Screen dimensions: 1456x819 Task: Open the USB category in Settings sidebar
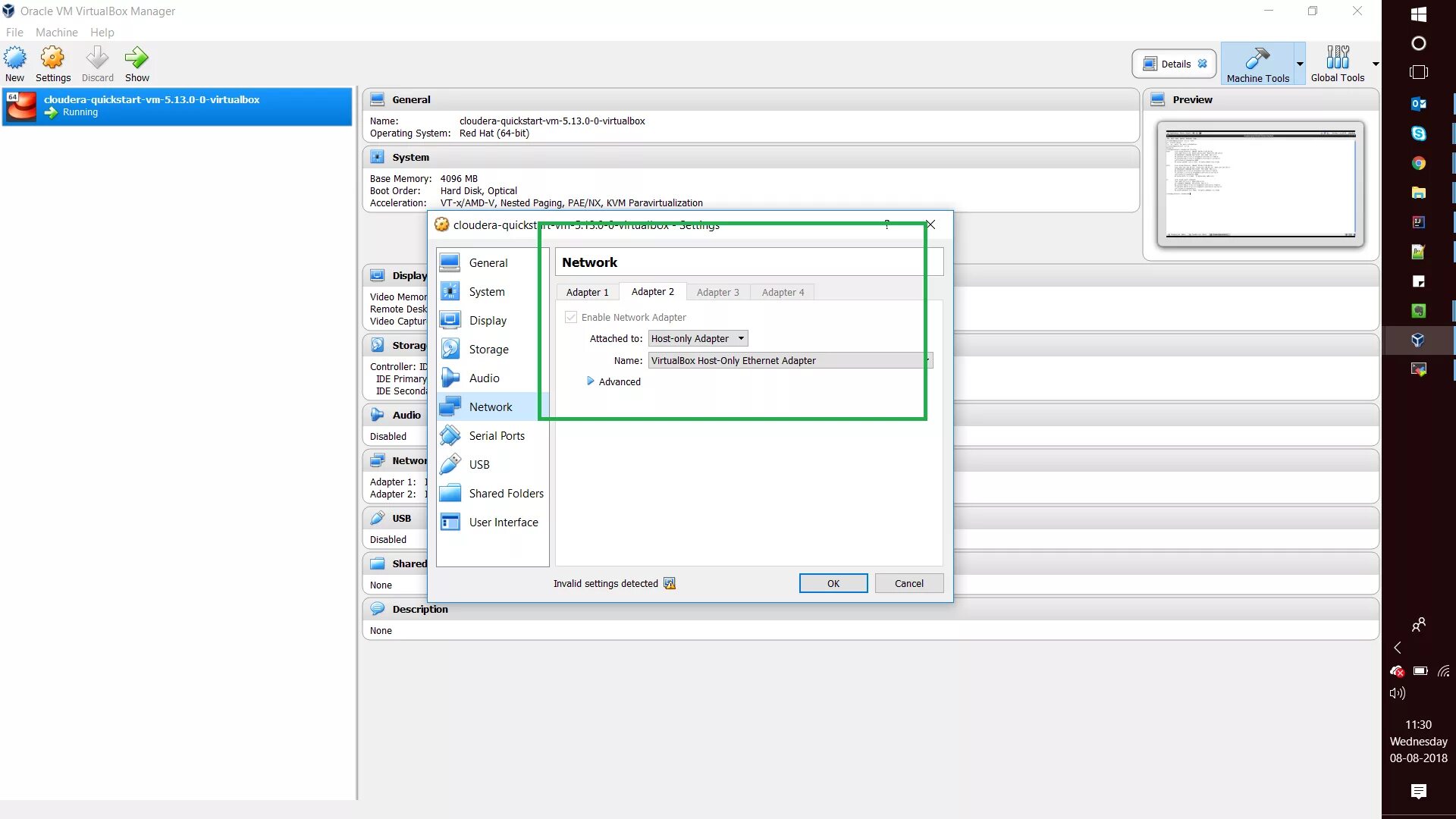click(x=491, y=464)
